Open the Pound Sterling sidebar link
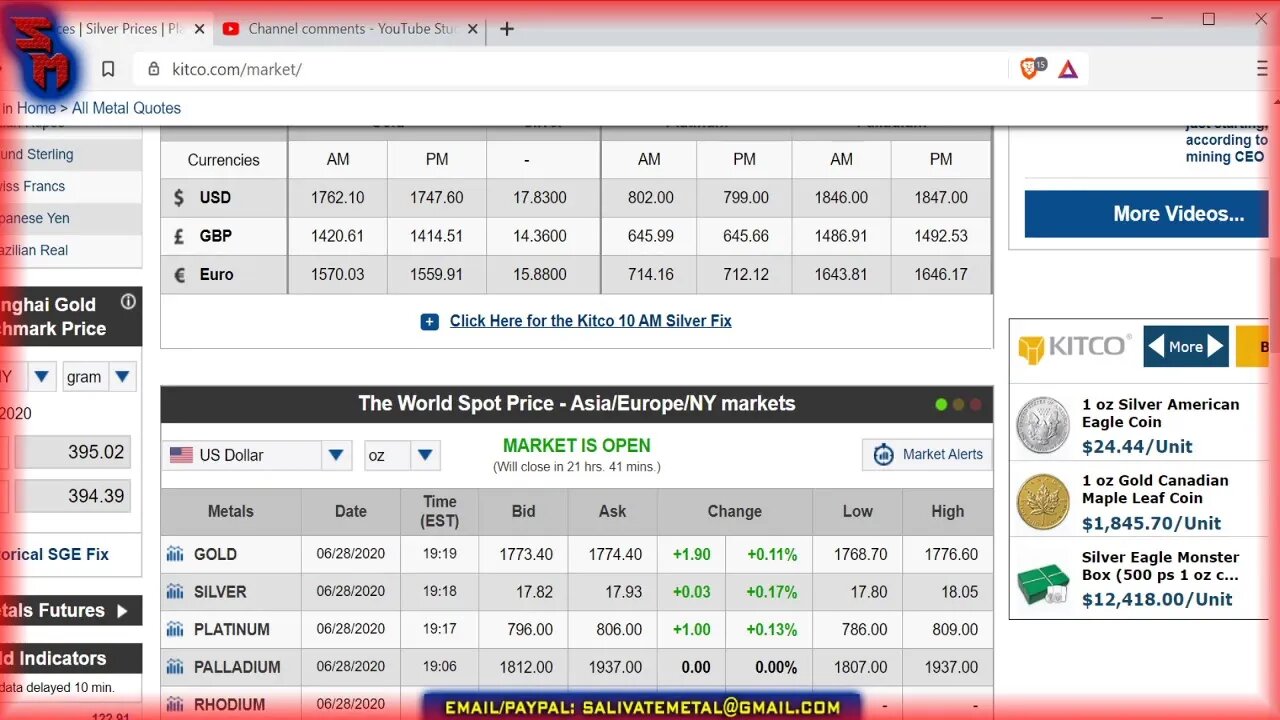 pos(38,154)
